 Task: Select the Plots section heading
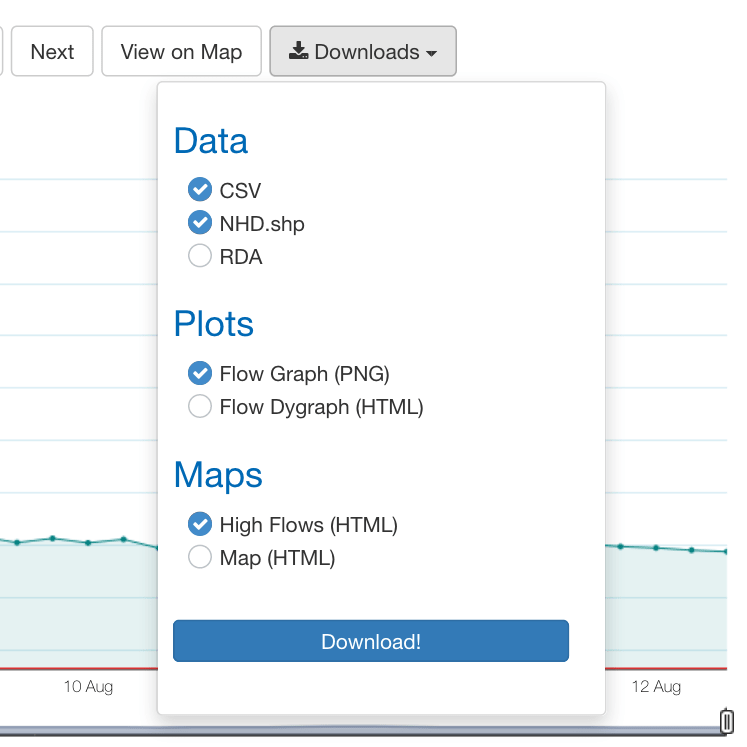pos(213,324)
